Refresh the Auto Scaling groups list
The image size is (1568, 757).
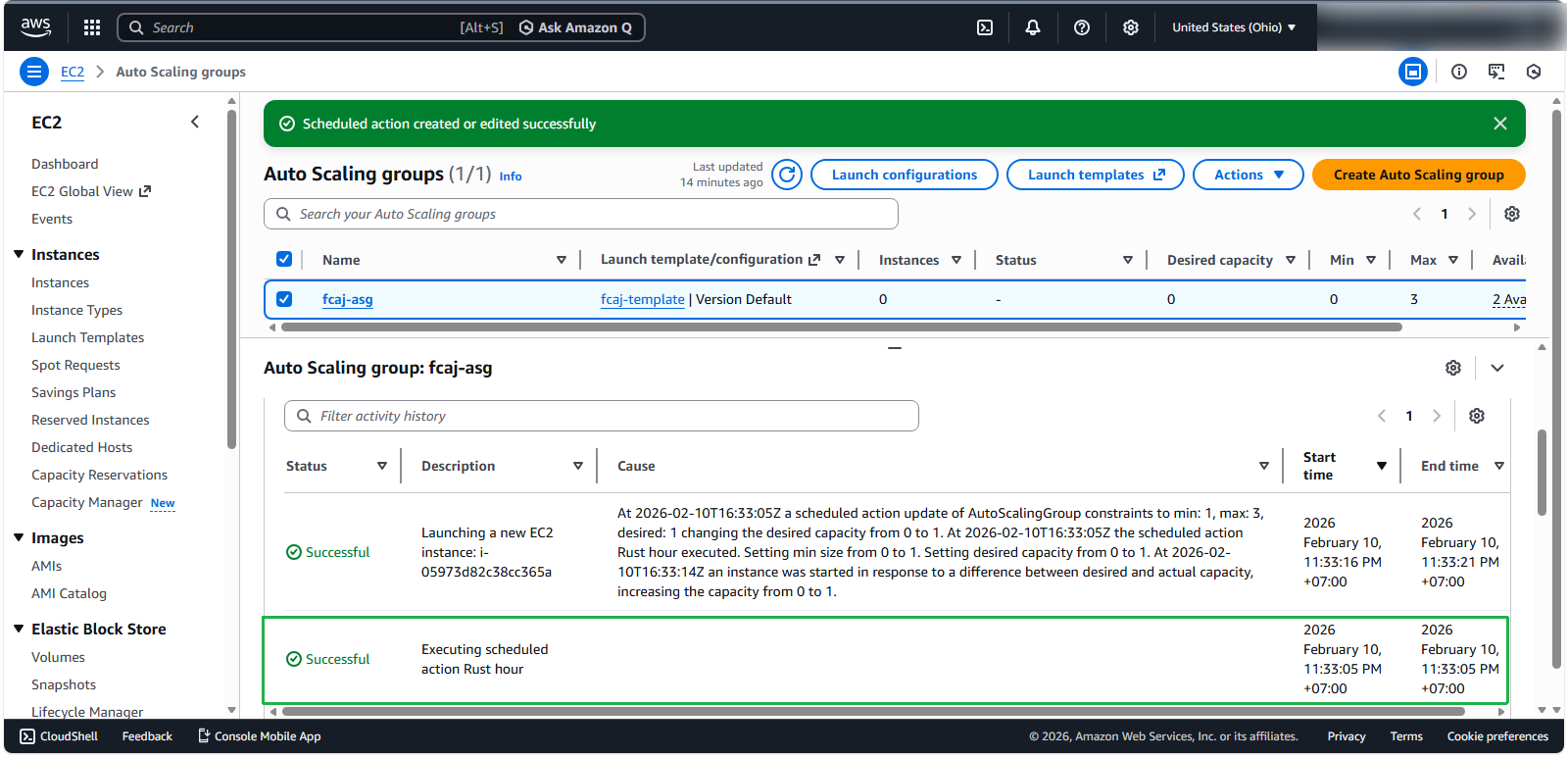[787, 175]
